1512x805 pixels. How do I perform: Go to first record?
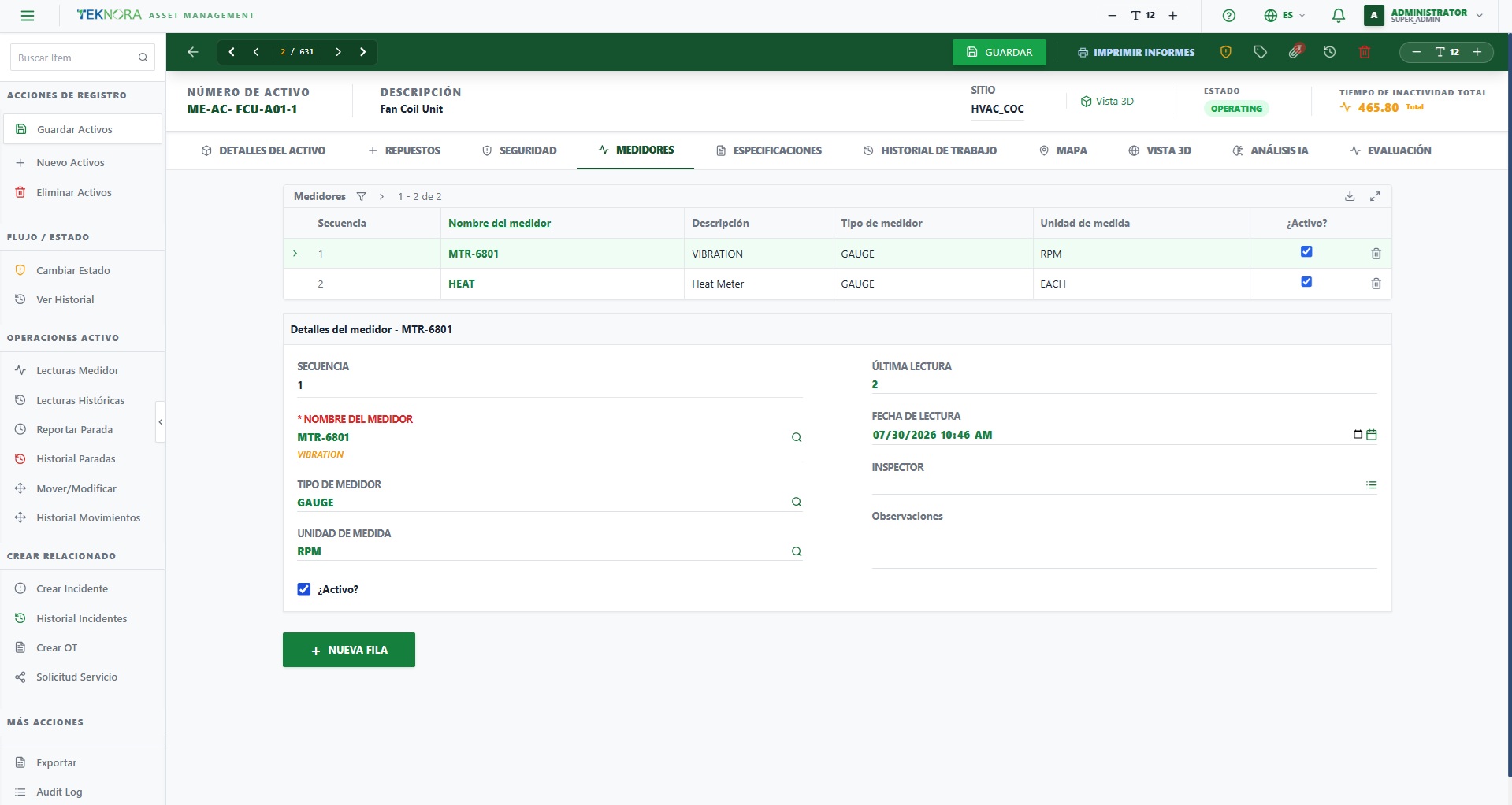[x=232, y=52]
